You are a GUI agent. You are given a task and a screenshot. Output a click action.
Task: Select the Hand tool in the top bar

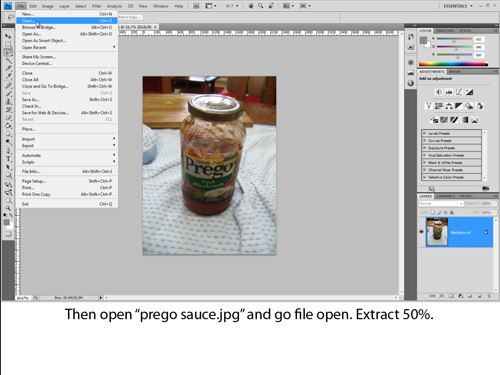pyautogui.click(x=251, y=6)
